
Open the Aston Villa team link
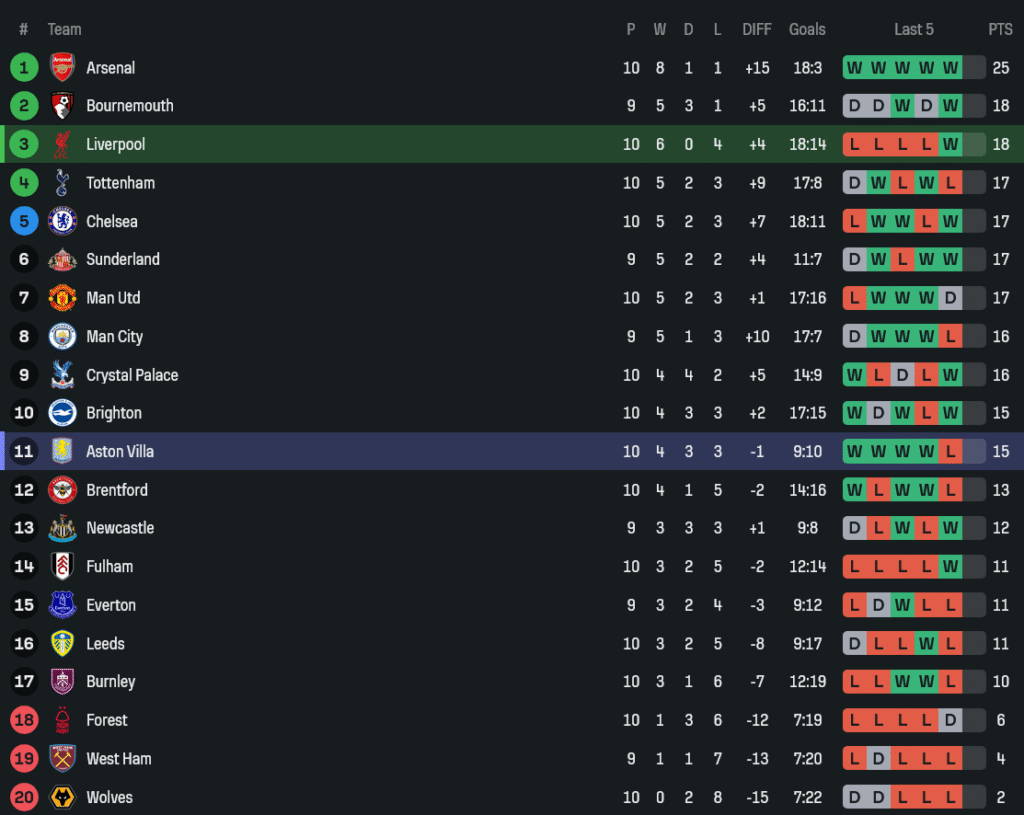[119, 452]
